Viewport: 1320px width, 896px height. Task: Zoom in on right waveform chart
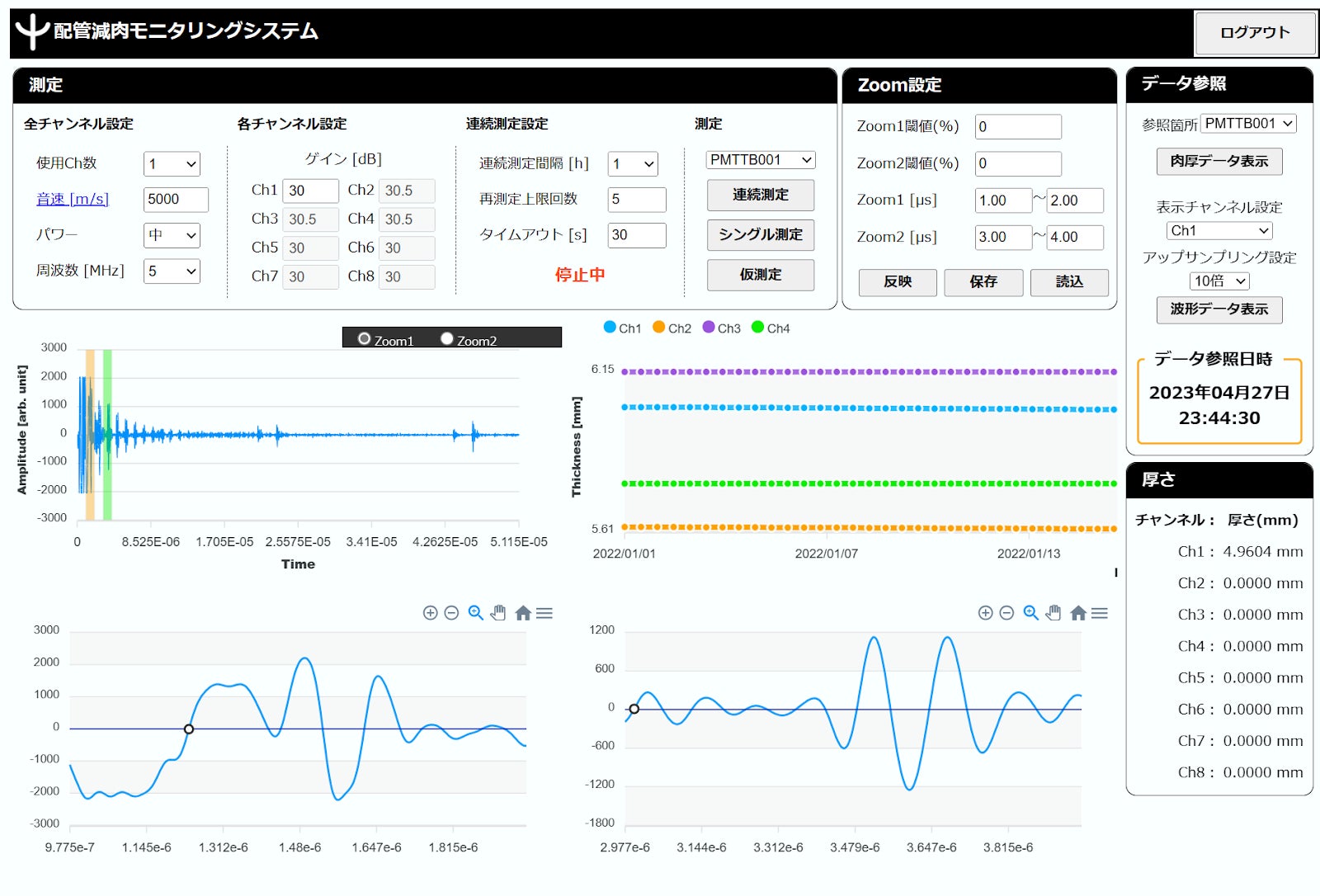pos(985,613)
